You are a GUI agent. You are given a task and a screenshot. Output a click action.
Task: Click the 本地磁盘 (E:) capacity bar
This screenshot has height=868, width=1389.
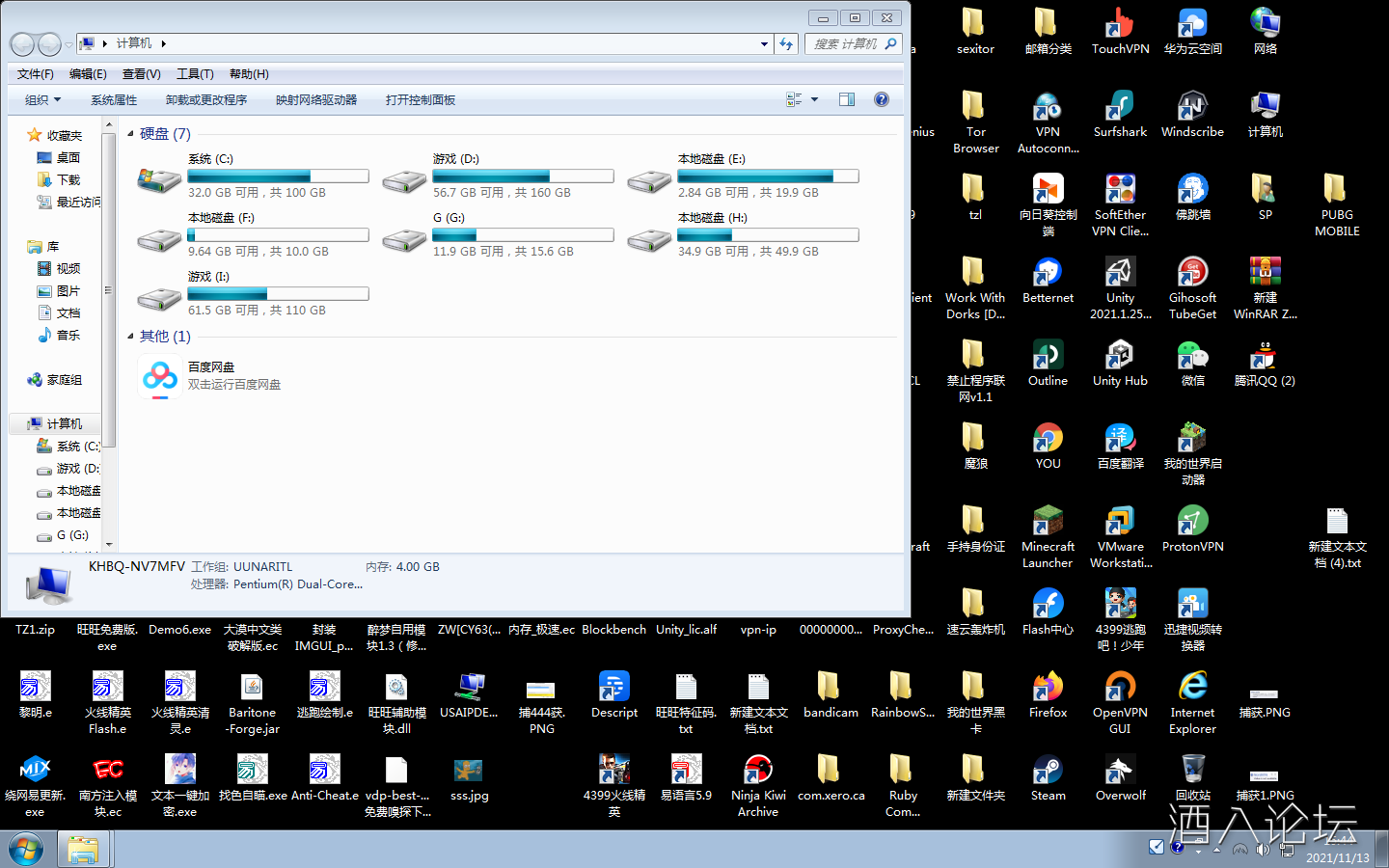(x=768, y=176)
